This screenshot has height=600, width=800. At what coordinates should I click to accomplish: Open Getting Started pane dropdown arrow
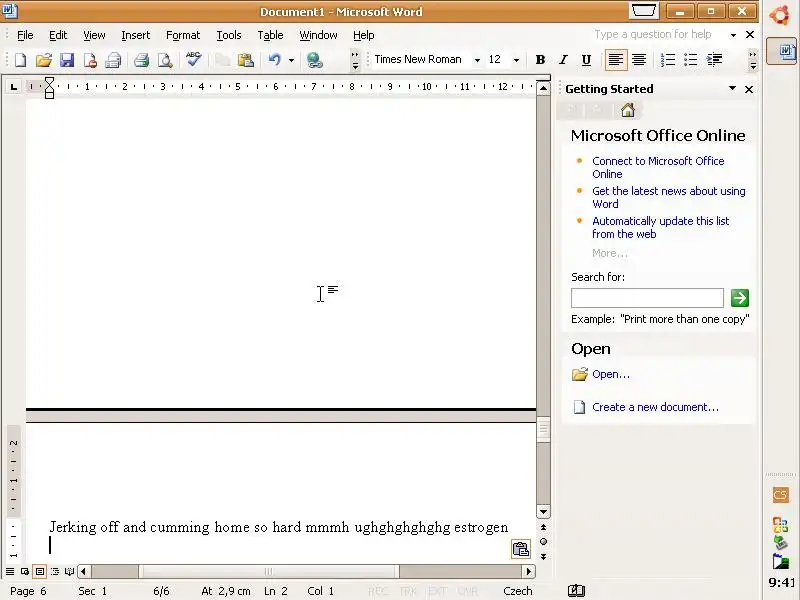(732, 88)
